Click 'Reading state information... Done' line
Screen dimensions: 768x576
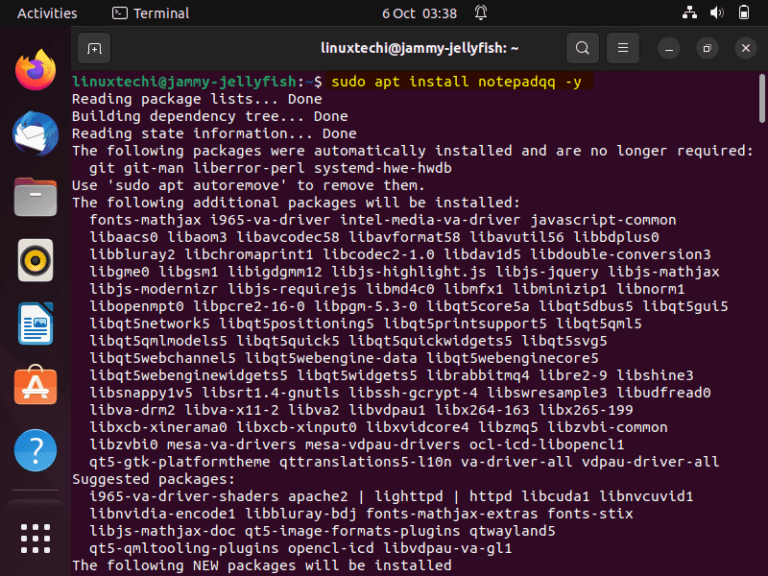[214, 133]
